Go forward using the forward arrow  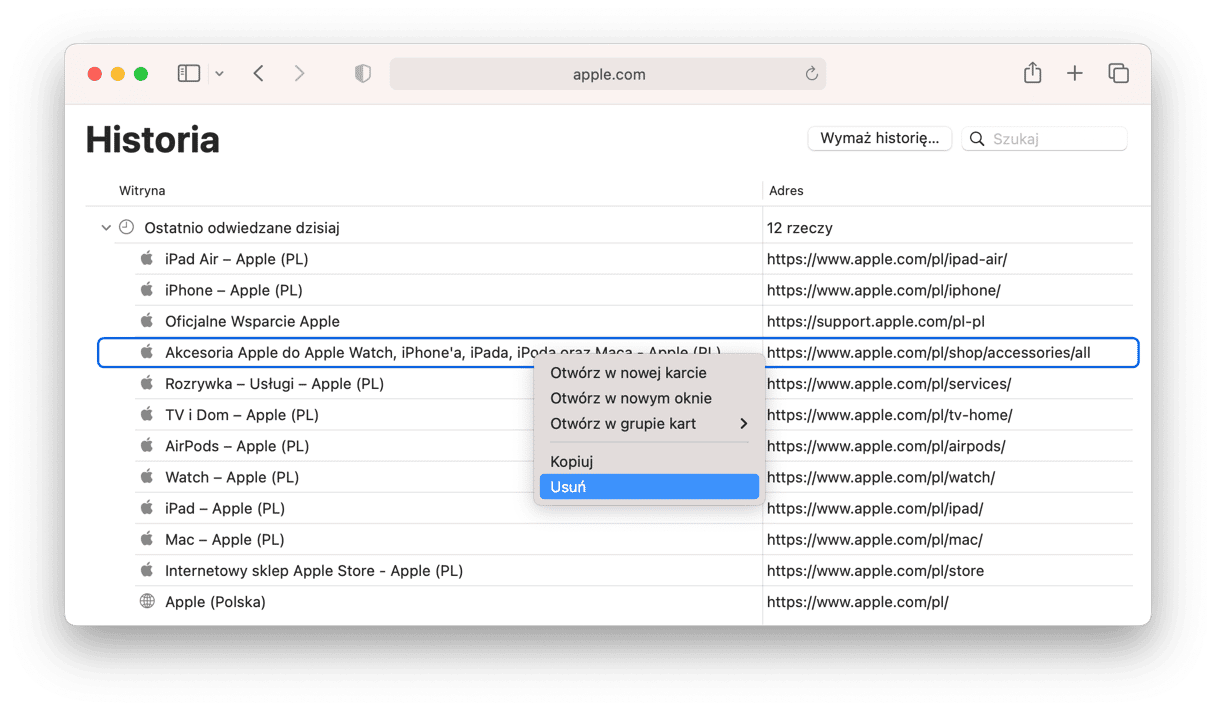(299, 74)
